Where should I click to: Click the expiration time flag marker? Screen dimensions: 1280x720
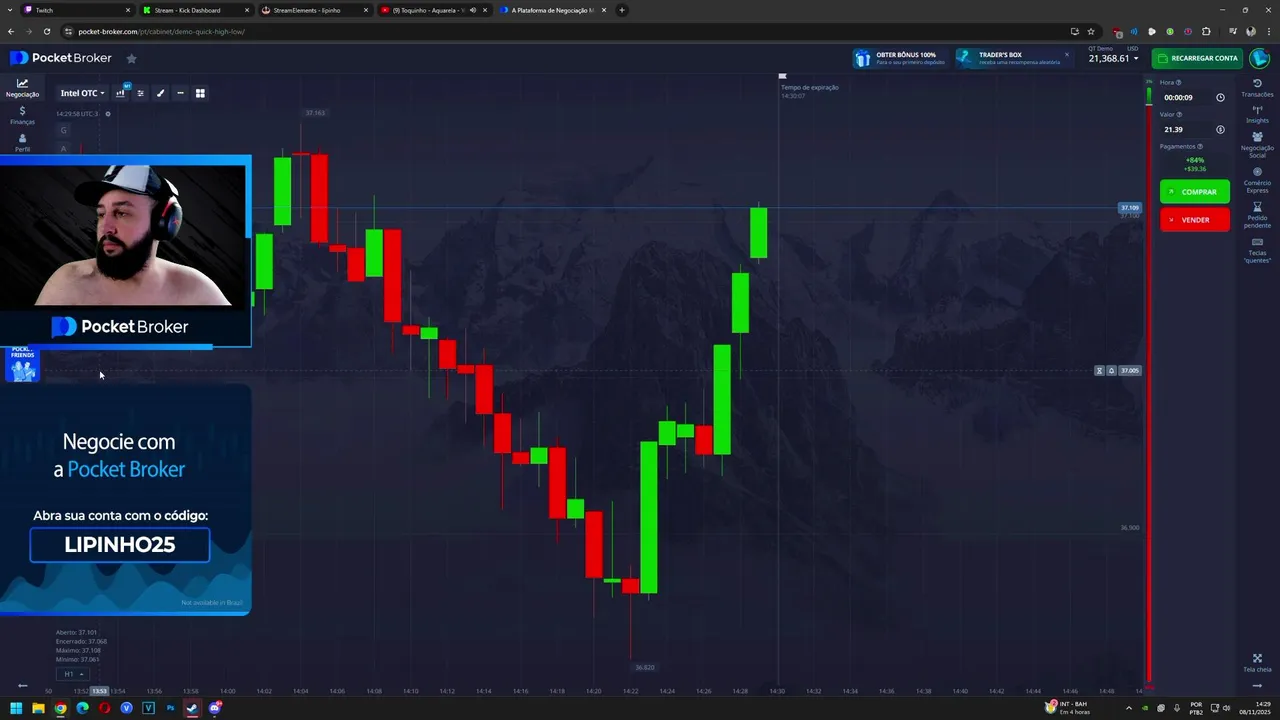click(783, 76)
